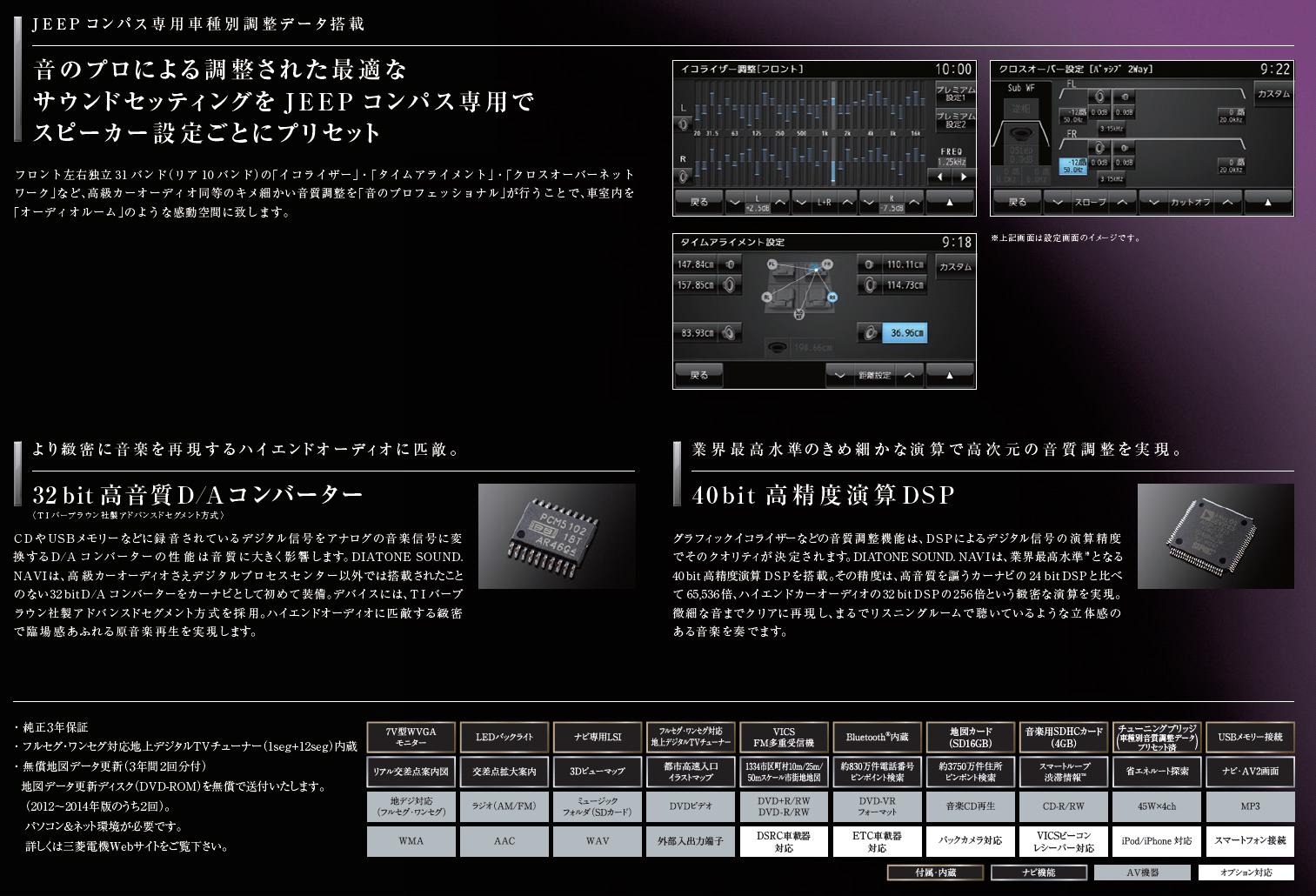
Task: Tap 戻る on the equalizer screen
Action: click(x=699, y=202)
